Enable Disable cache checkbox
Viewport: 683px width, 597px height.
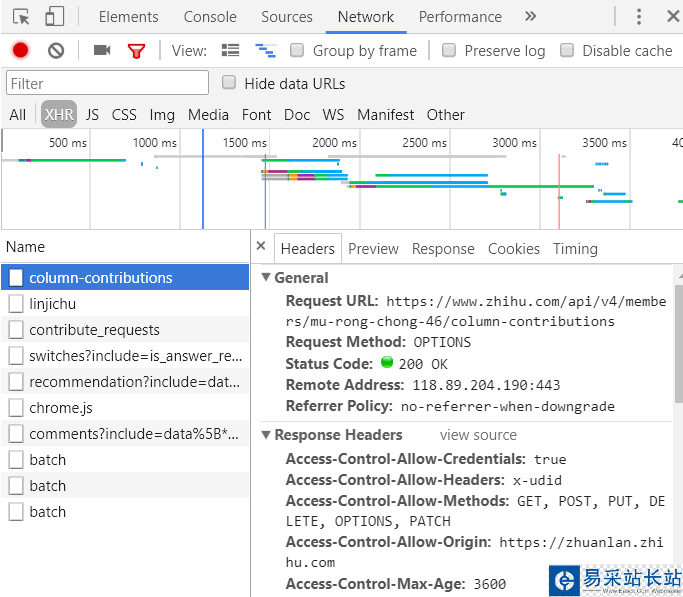[x=567, y=50]
